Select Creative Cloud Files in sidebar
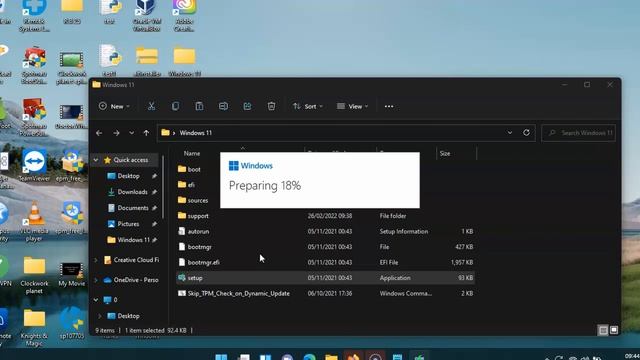The width and height of the screenshot is (640, 360). click(x=136, y=260)
